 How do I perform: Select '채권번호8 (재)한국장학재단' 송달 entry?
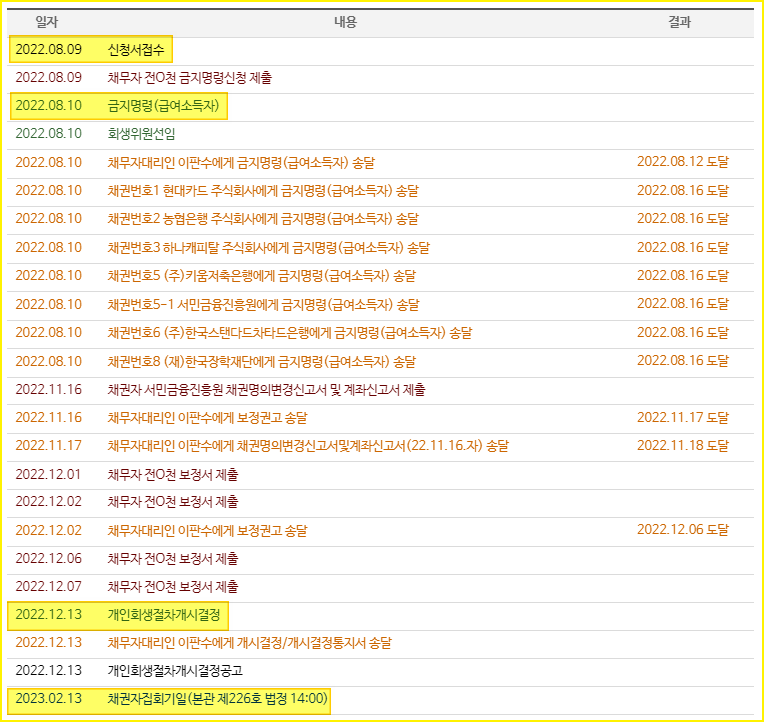(x=262, y=361)
